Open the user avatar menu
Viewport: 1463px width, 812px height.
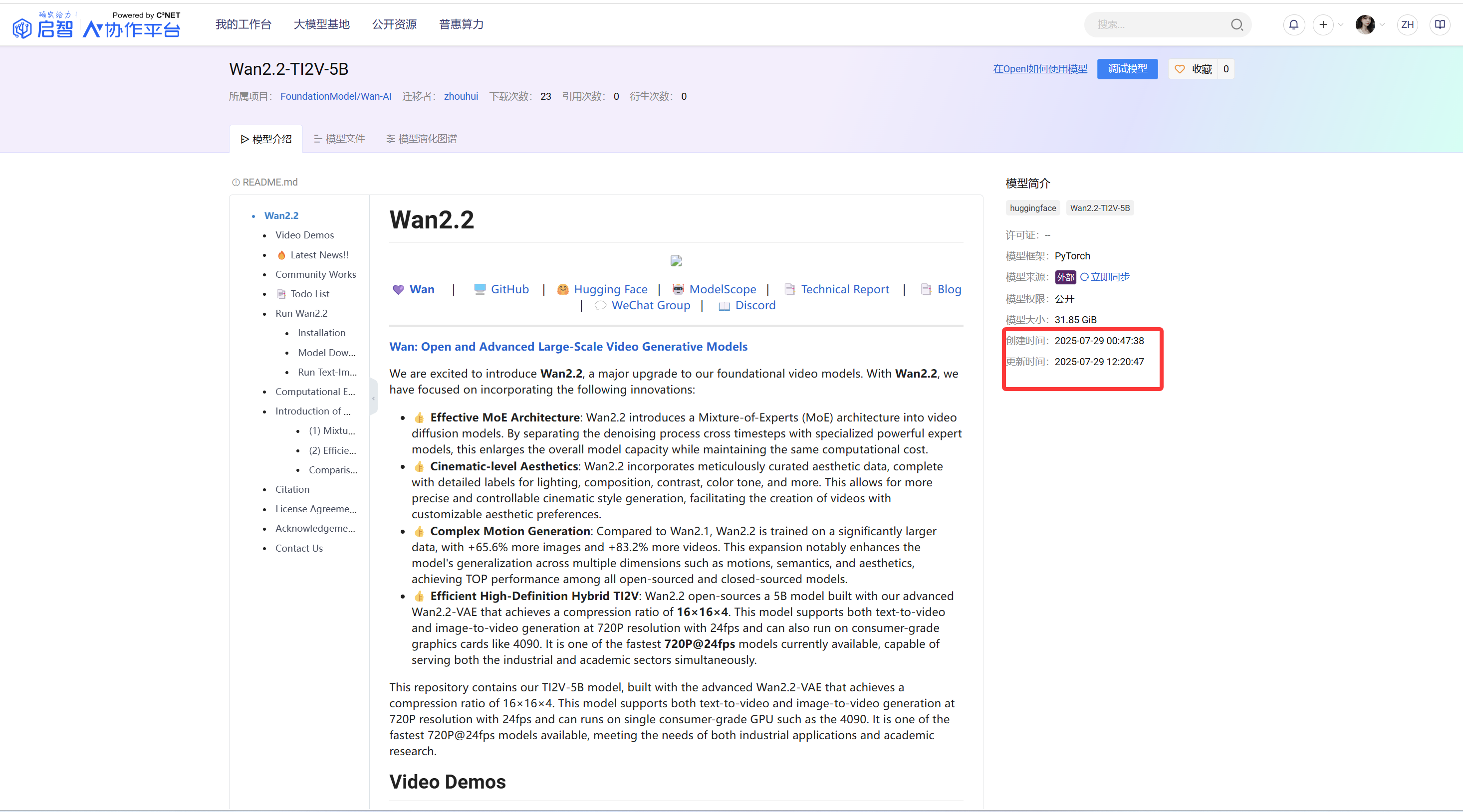[1365, 24]
